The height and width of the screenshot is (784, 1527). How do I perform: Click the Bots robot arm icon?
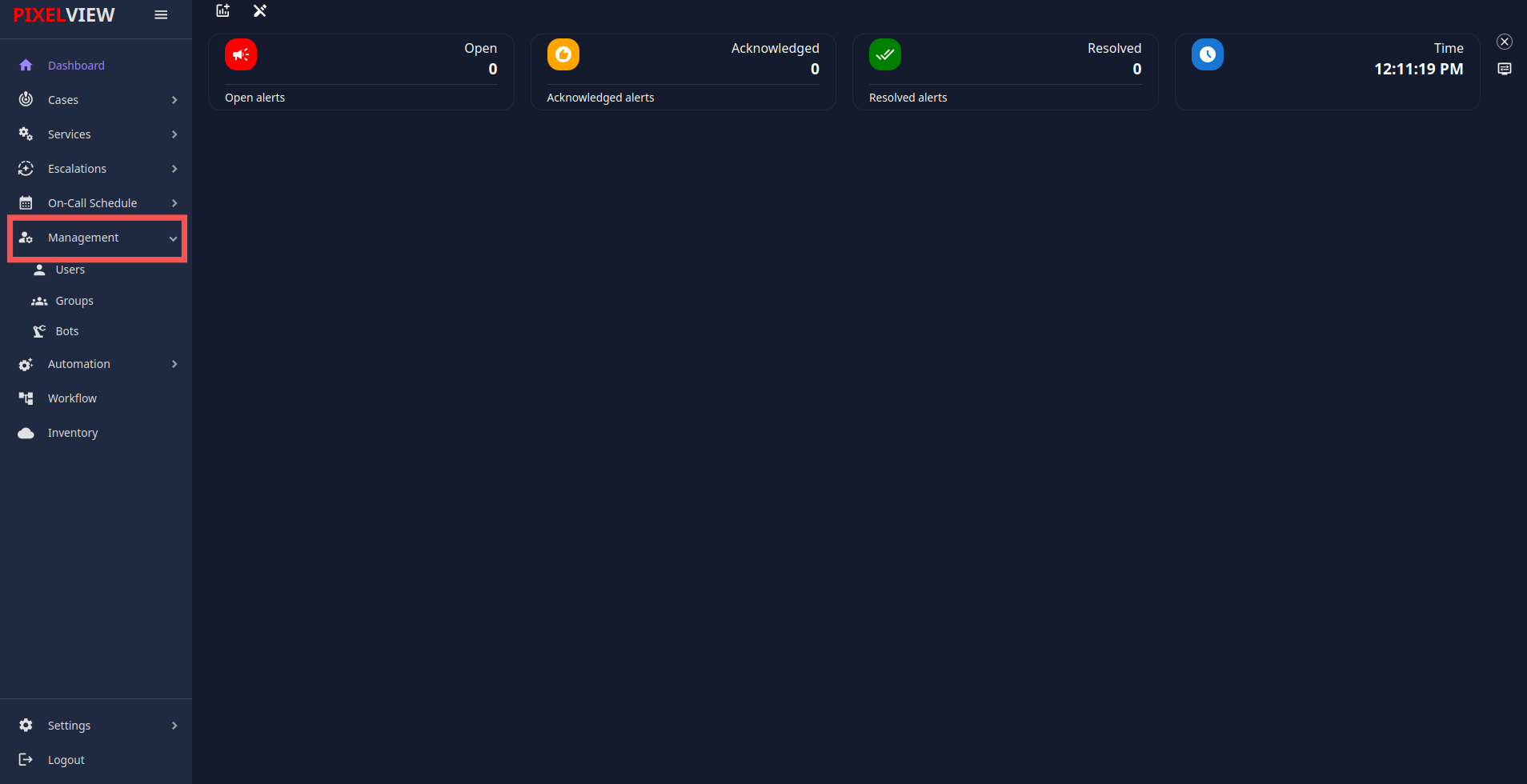(39, 331)
